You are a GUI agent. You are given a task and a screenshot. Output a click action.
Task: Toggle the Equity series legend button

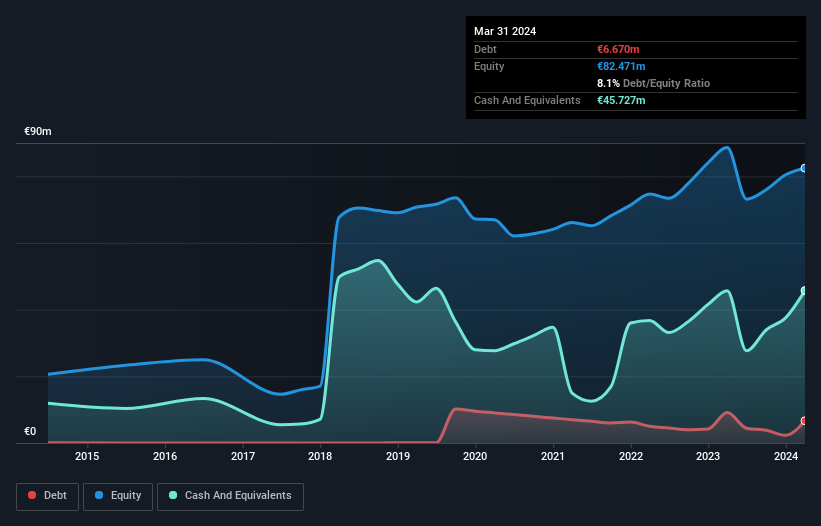pos(118,496)
